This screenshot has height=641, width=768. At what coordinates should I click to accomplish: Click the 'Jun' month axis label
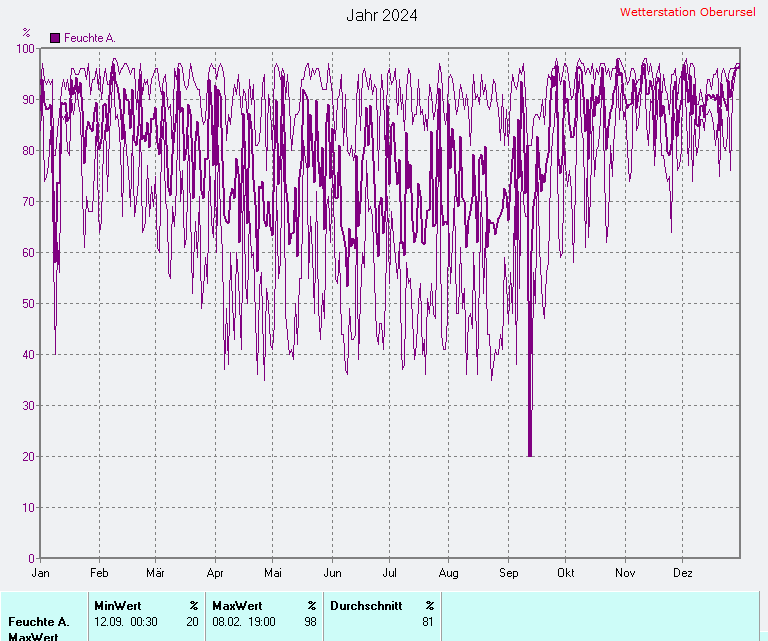(x=332, y=573)
